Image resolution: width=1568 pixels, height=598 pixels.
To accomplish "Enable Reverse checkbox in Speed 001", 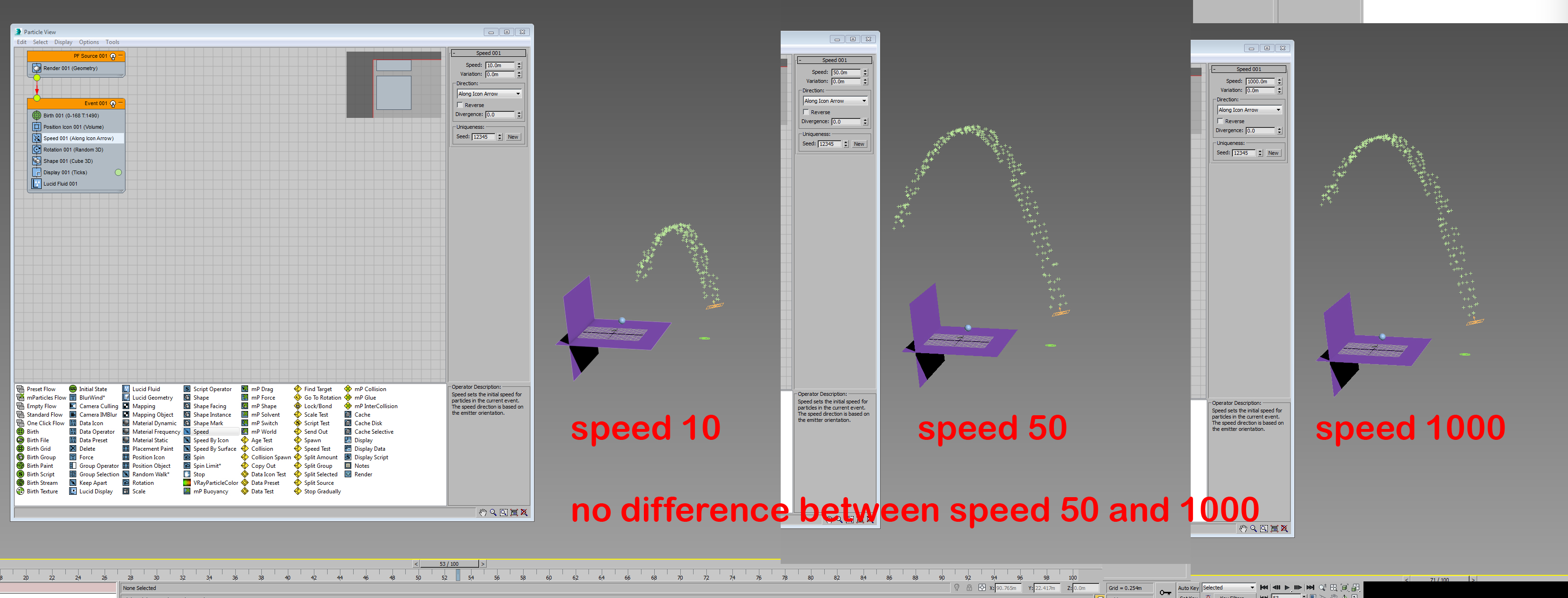I will [x=460, y=106].
